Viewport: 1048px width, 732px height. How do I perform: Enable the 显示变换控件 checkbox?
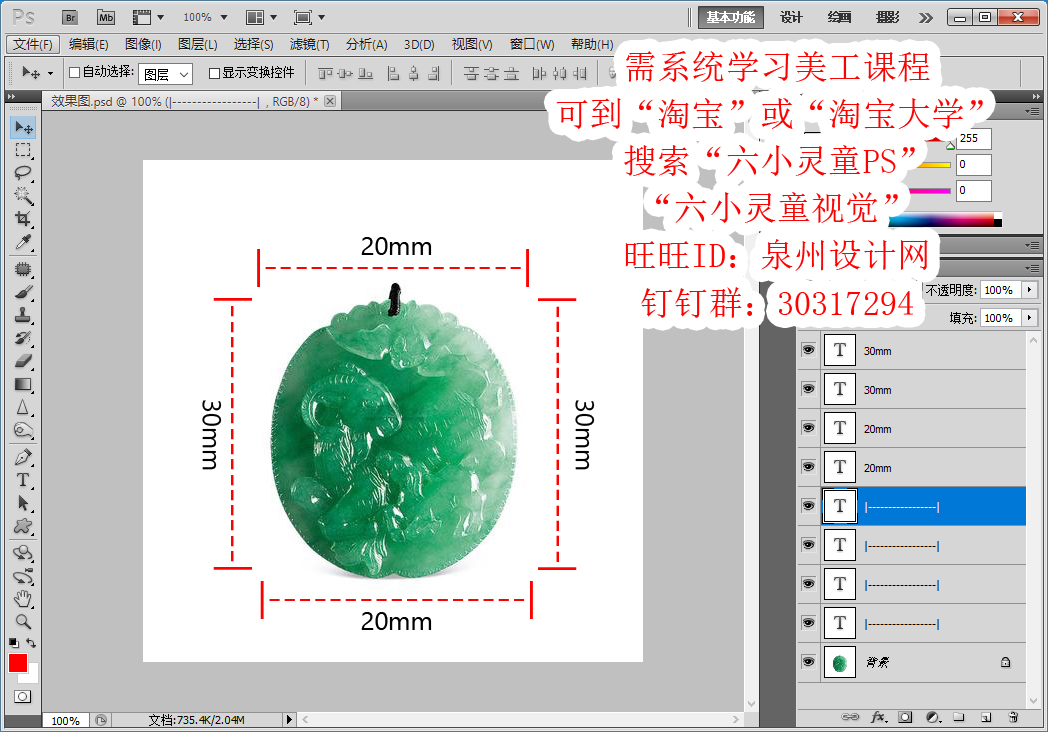point(216,72)
